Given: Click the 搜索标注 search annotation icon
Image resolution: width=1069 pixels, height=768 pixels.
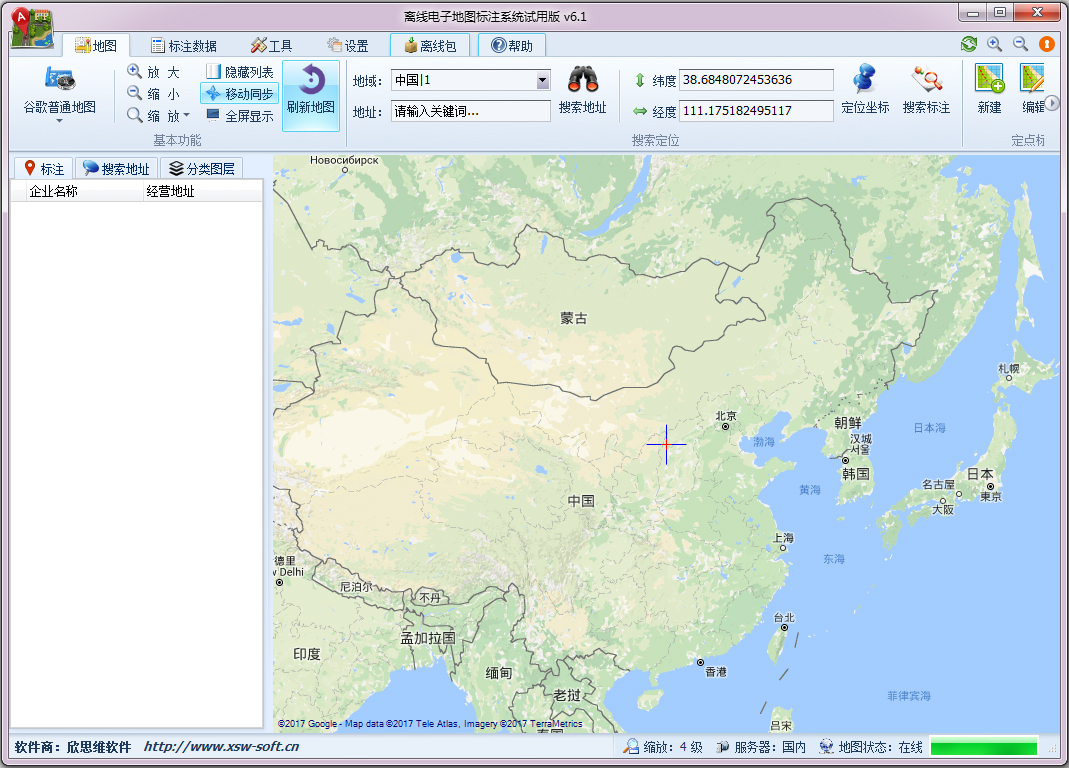Looking at the screenshot, I should [926, 80].
